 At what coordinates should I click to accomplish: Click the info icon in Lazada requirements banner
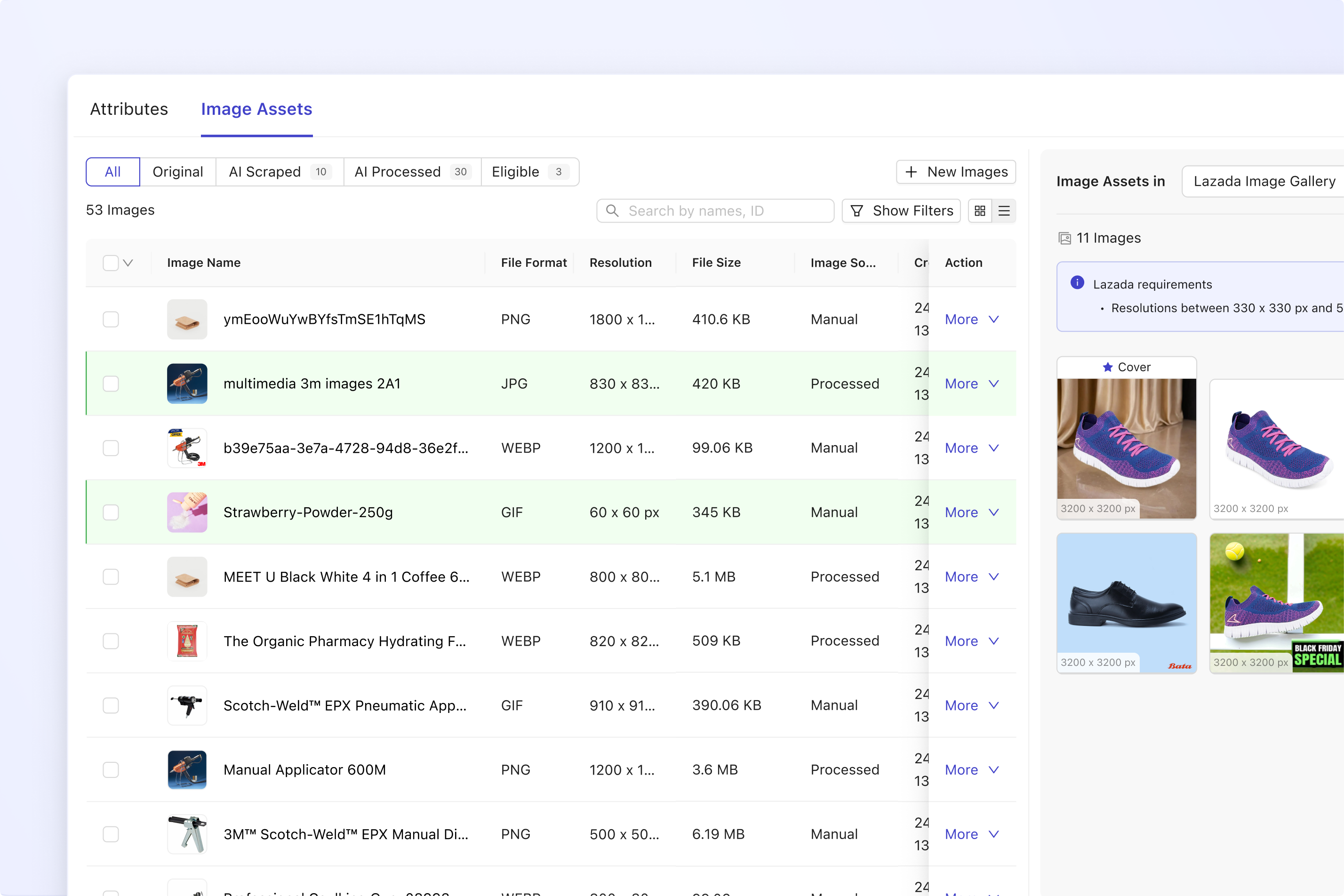(x=1077, y=283)
